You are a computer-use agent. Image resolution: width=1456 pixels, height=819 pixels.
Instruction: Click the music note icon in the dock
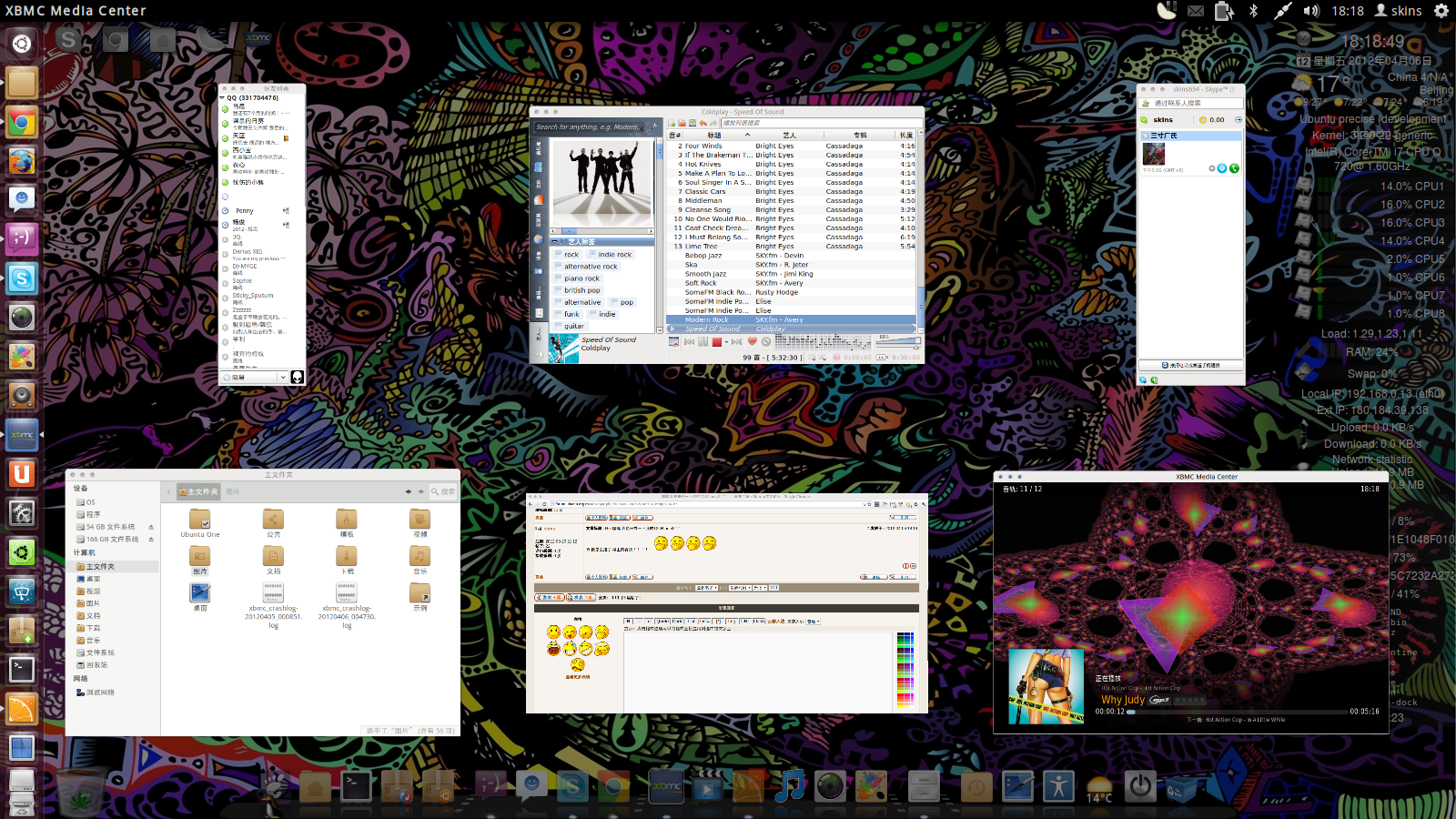pyautogui.click(x=789, y=785)
